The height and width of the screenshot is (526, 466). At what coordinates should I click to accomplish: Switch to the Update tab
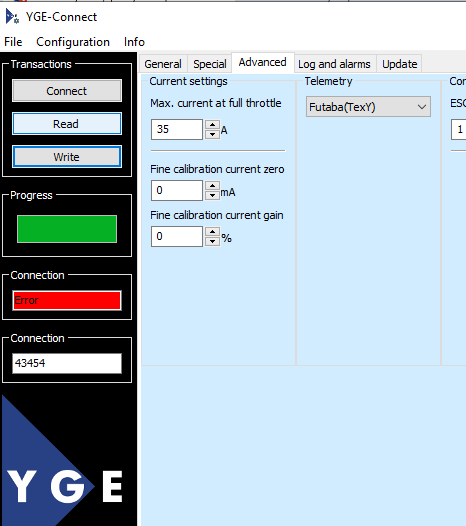[400, 64]
